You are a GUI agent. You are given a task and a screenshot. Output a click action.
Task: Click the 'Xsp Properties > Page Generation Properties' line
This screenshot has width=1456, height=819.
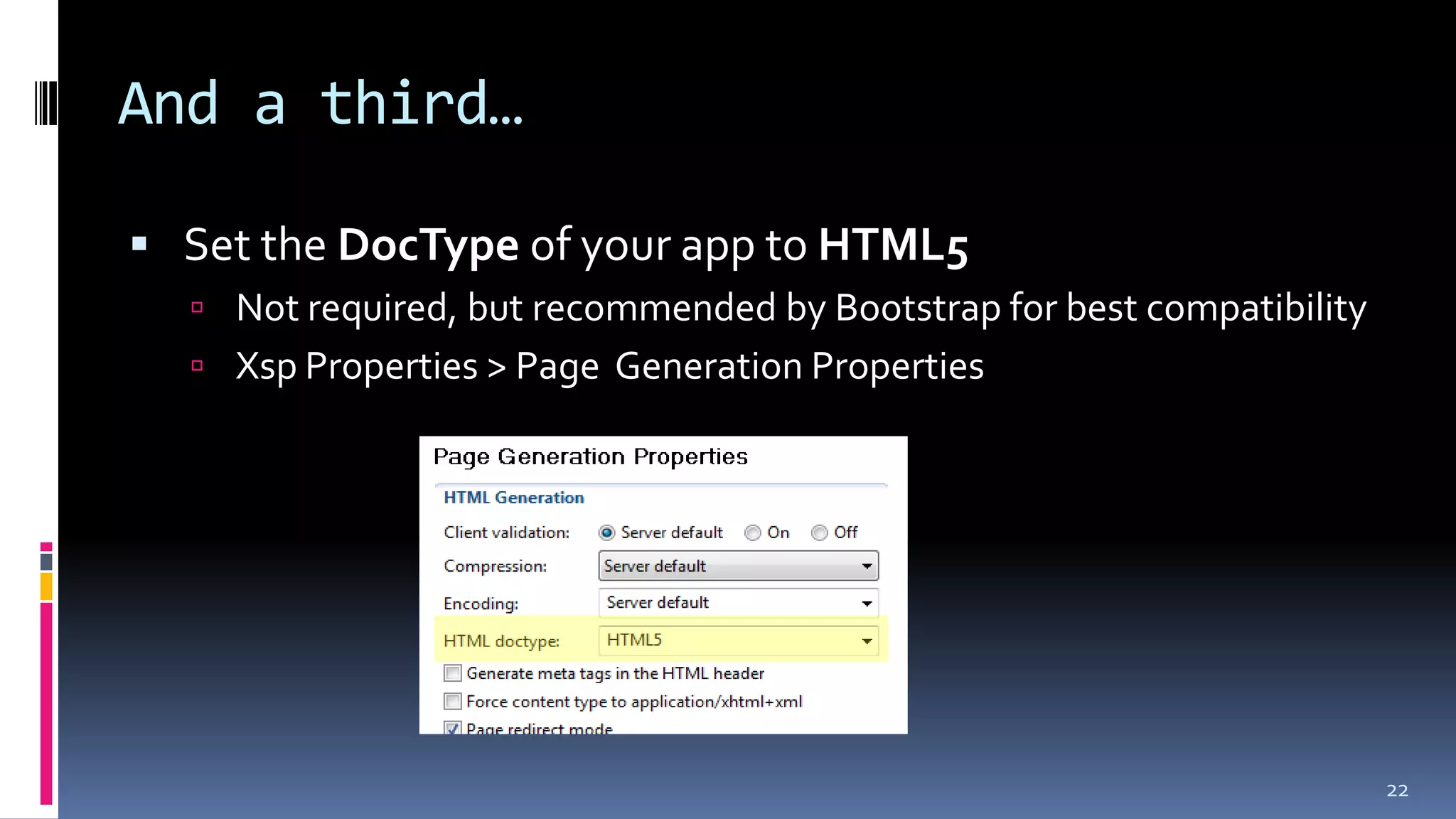pyautogui.click(x=609, y=367)
